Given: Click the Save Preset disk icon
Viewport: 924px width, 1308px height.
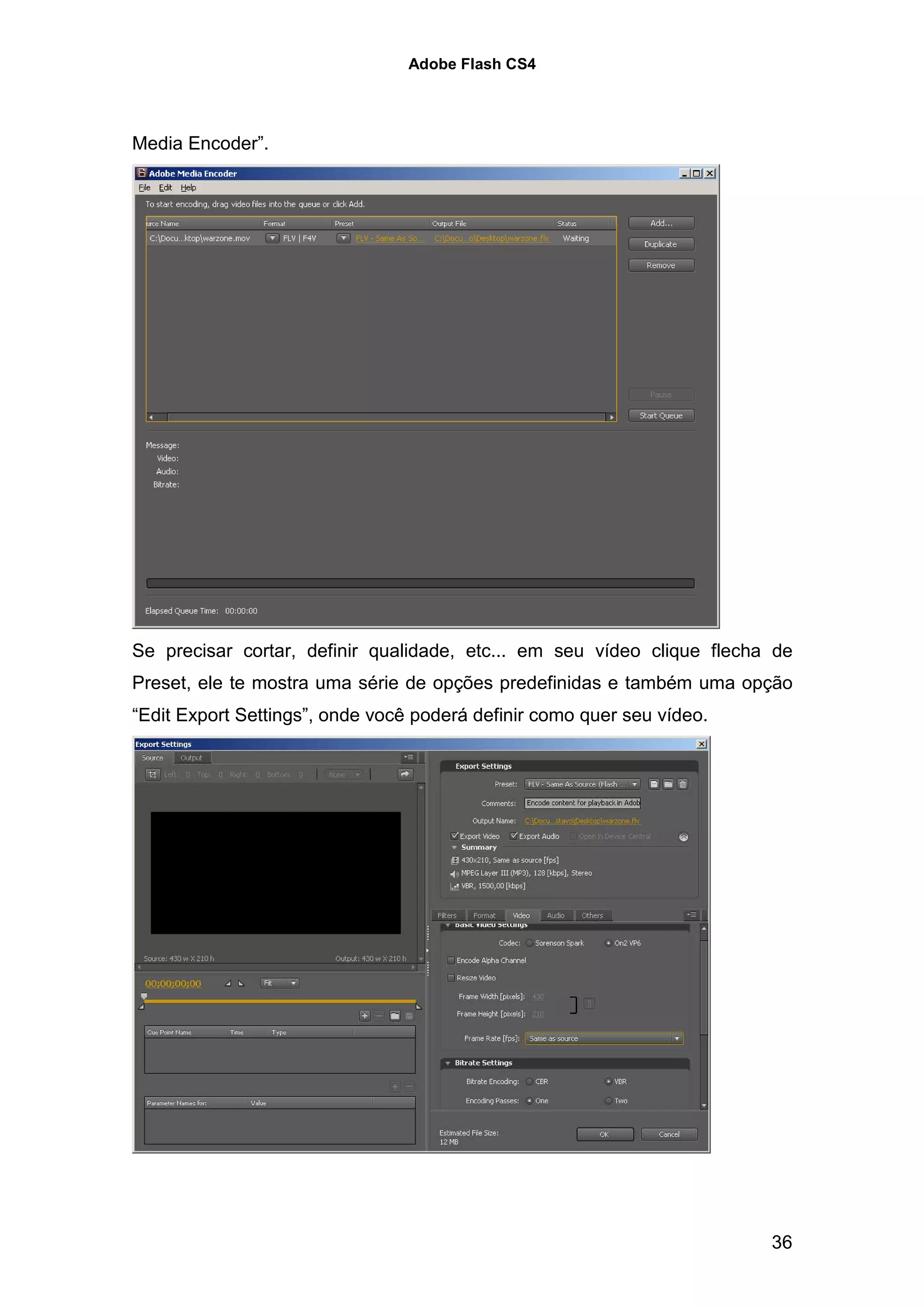Looking at the screenshot, I should 654,784.
